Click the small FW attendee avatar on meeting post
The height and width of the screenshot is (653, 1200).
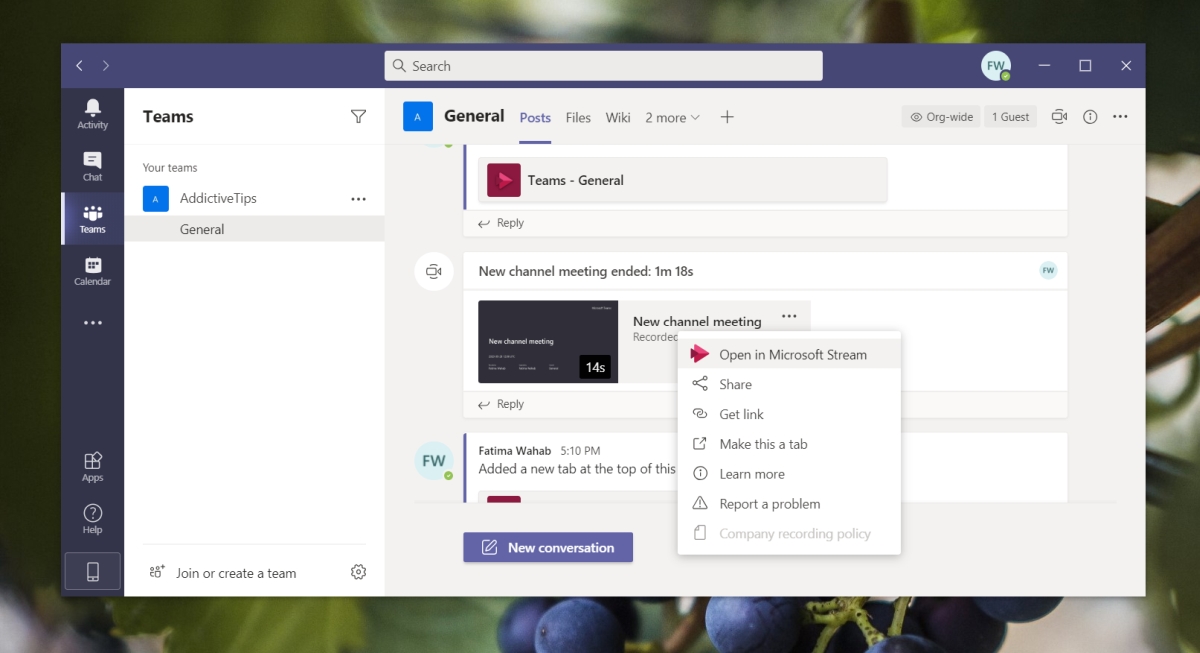pos(1048,270)
